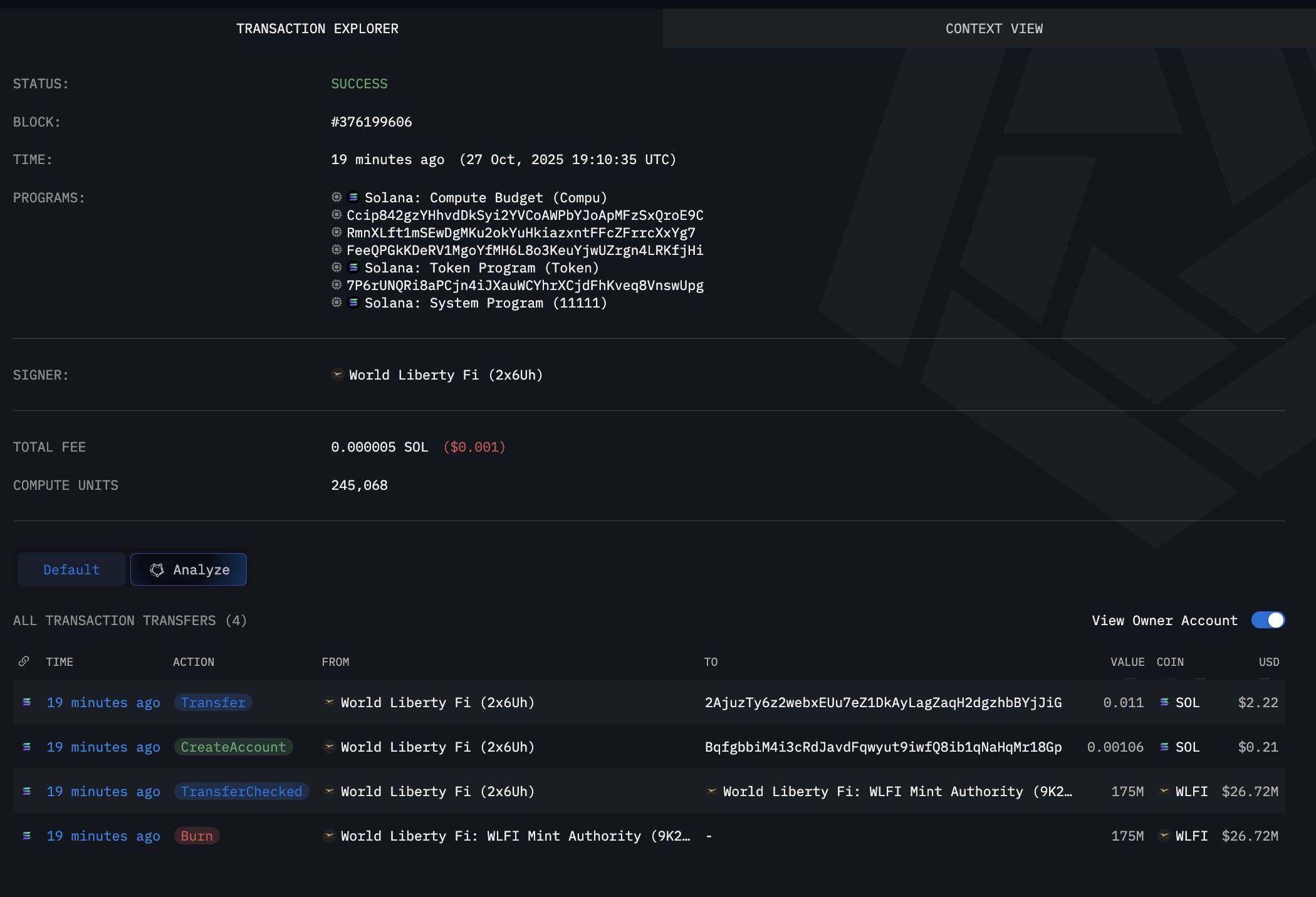Click chip icon beside 7P6rUNQRi8 program
Screen dimensions: 1316x897
(x=337, y=285)
